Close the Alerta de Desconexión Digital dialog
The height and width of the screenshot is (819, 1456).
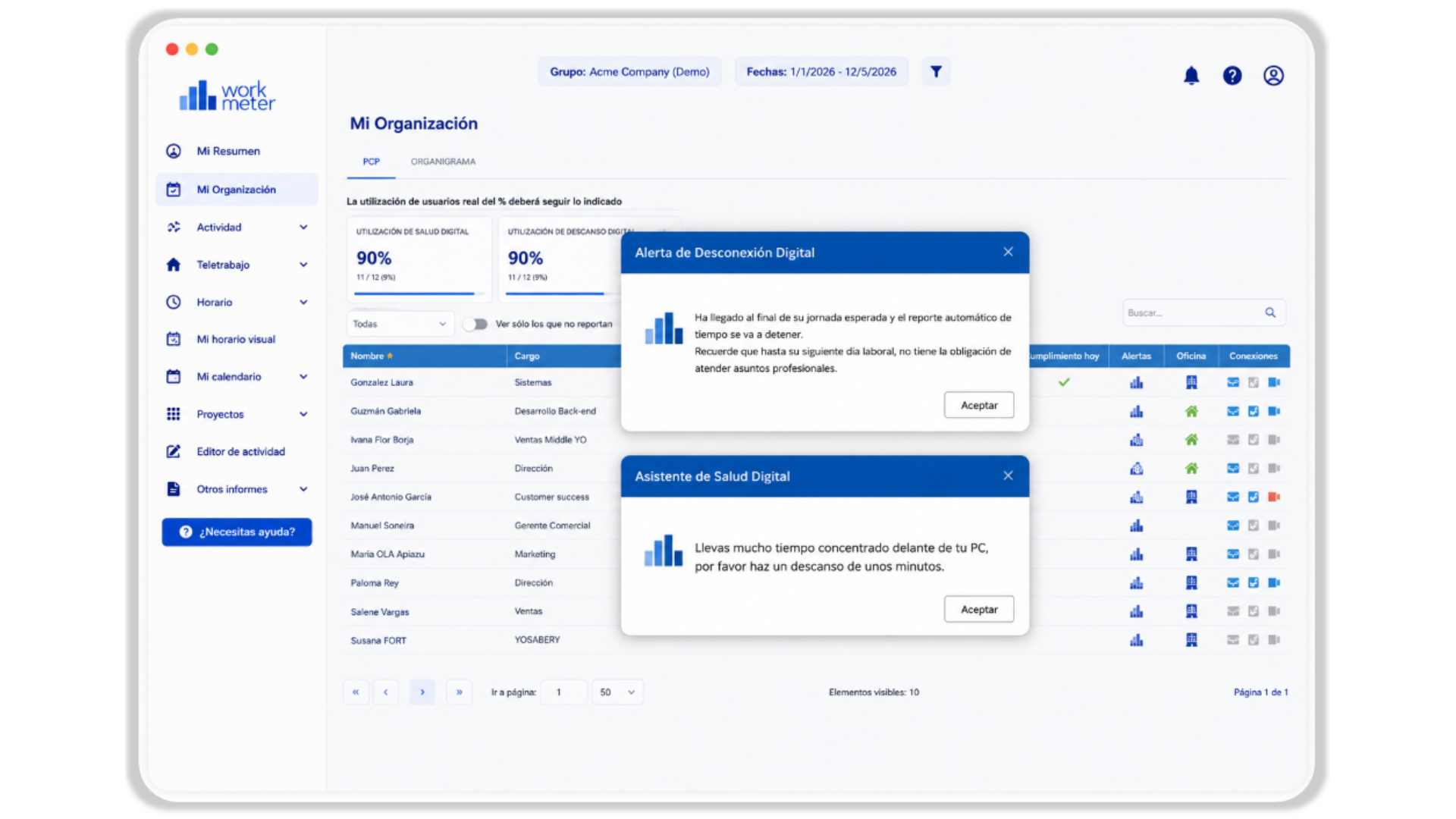pos(1008,252)
